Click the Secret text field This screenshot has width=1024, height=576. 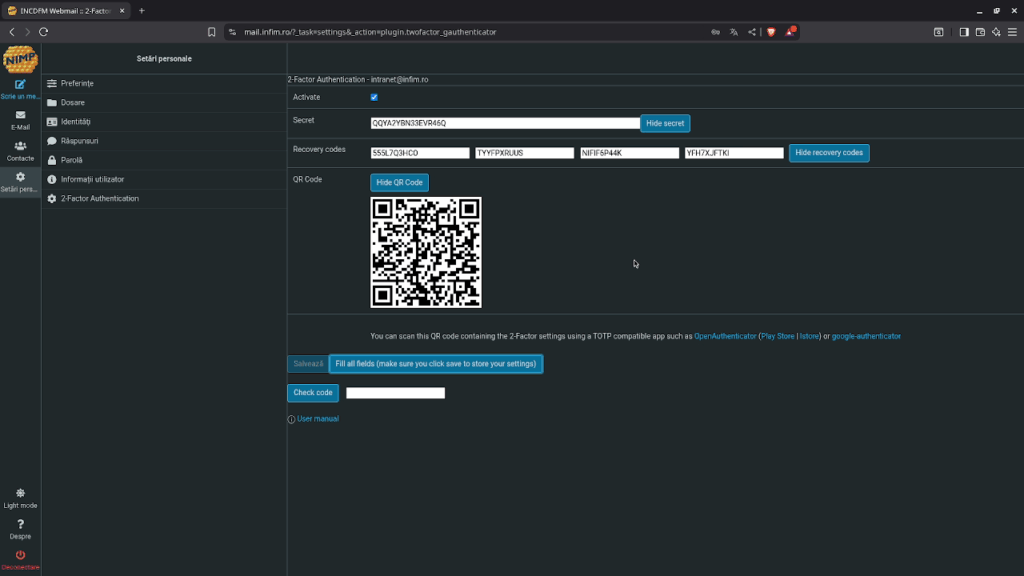[x=505, y=123]
